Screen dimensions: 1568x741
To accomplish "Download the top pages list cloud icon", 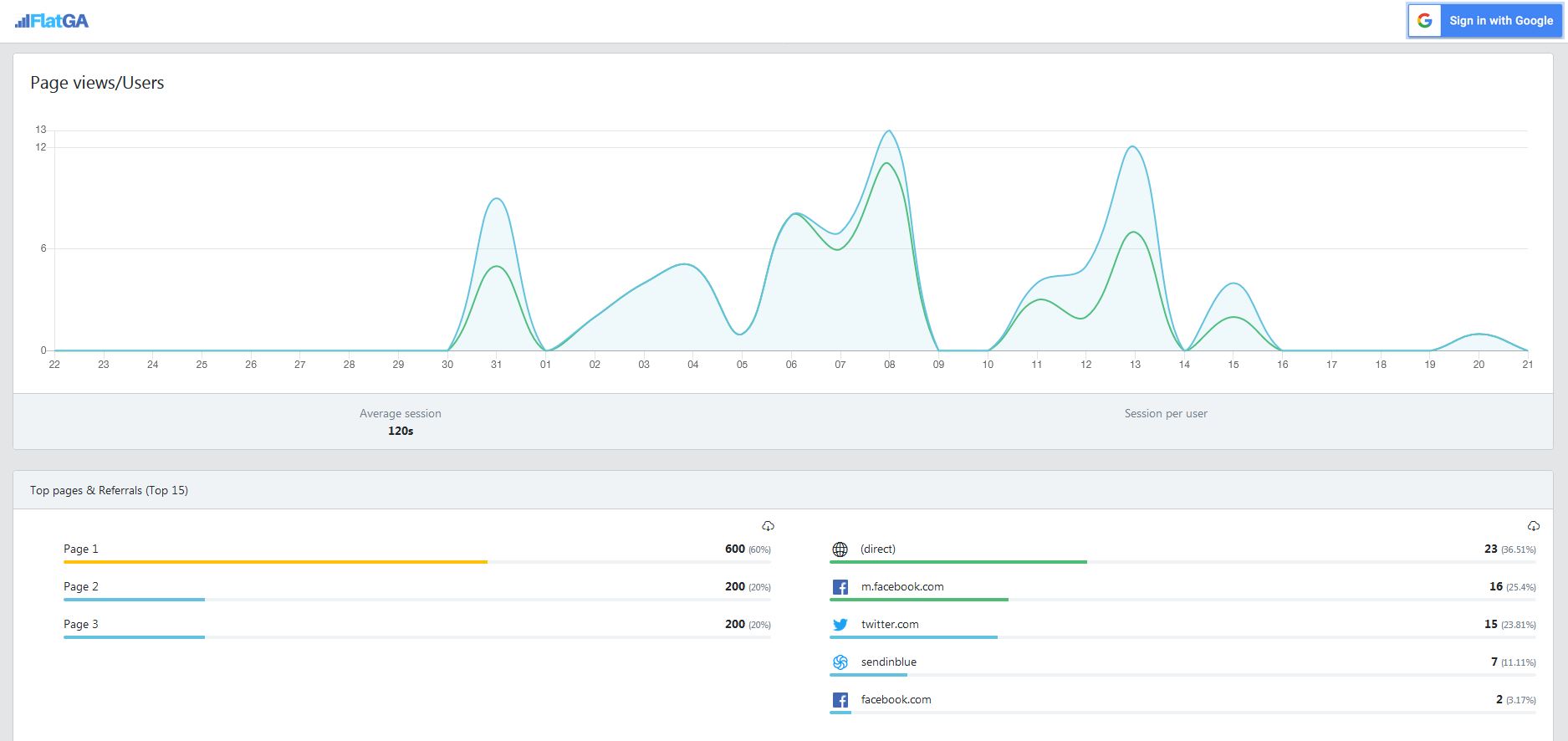I will 768,526.
